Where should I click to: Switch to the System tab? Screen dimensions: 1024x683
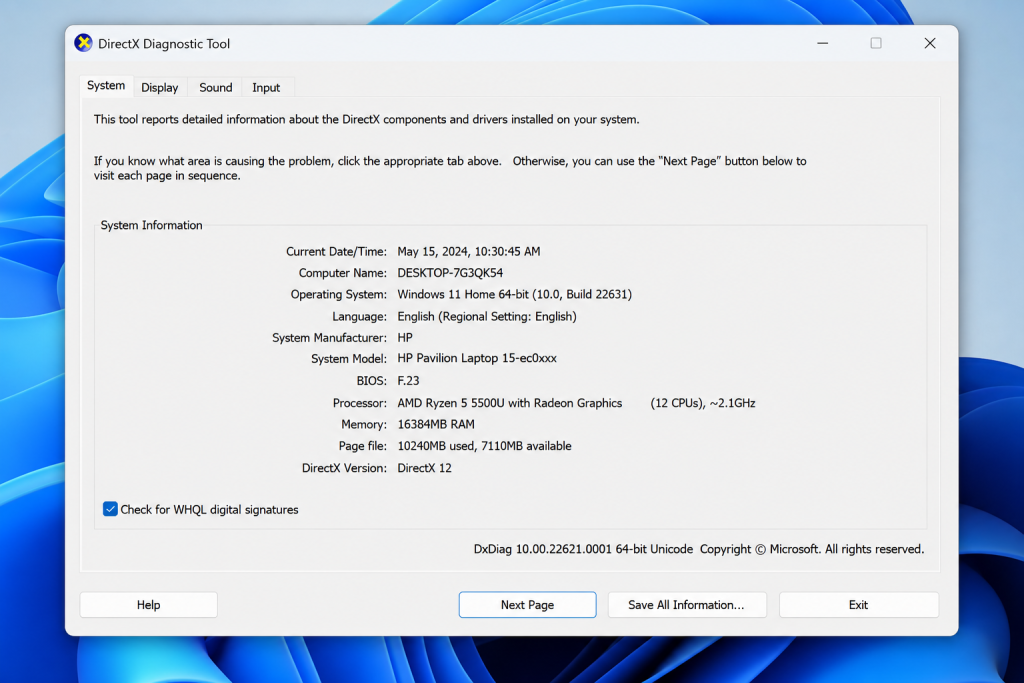click(106, 86)
